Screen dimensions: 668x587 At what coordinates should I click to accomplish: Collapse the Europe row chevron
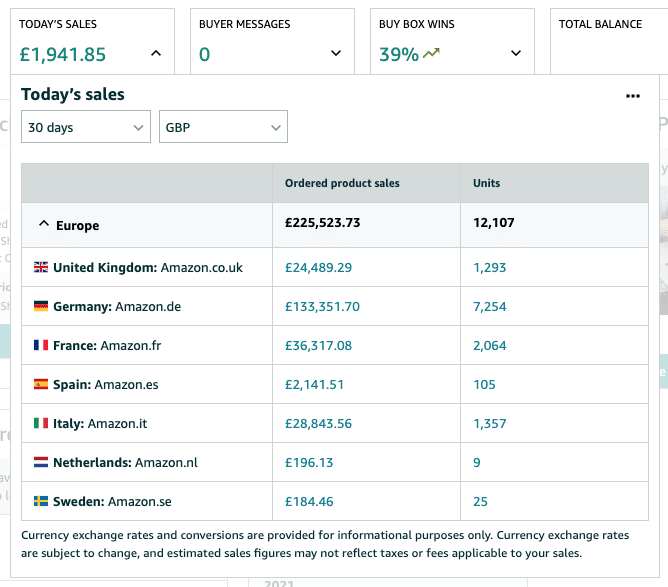click(x=44, y=223)
